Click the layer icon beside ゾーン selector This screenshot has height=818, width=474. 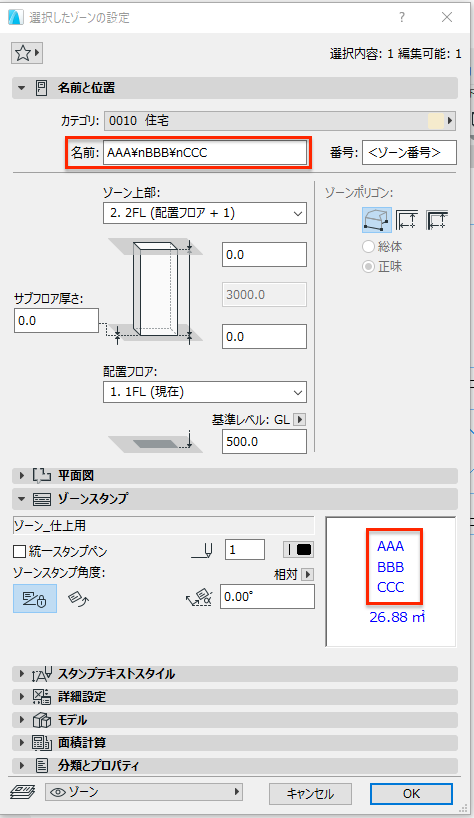[x=23, y=792]
